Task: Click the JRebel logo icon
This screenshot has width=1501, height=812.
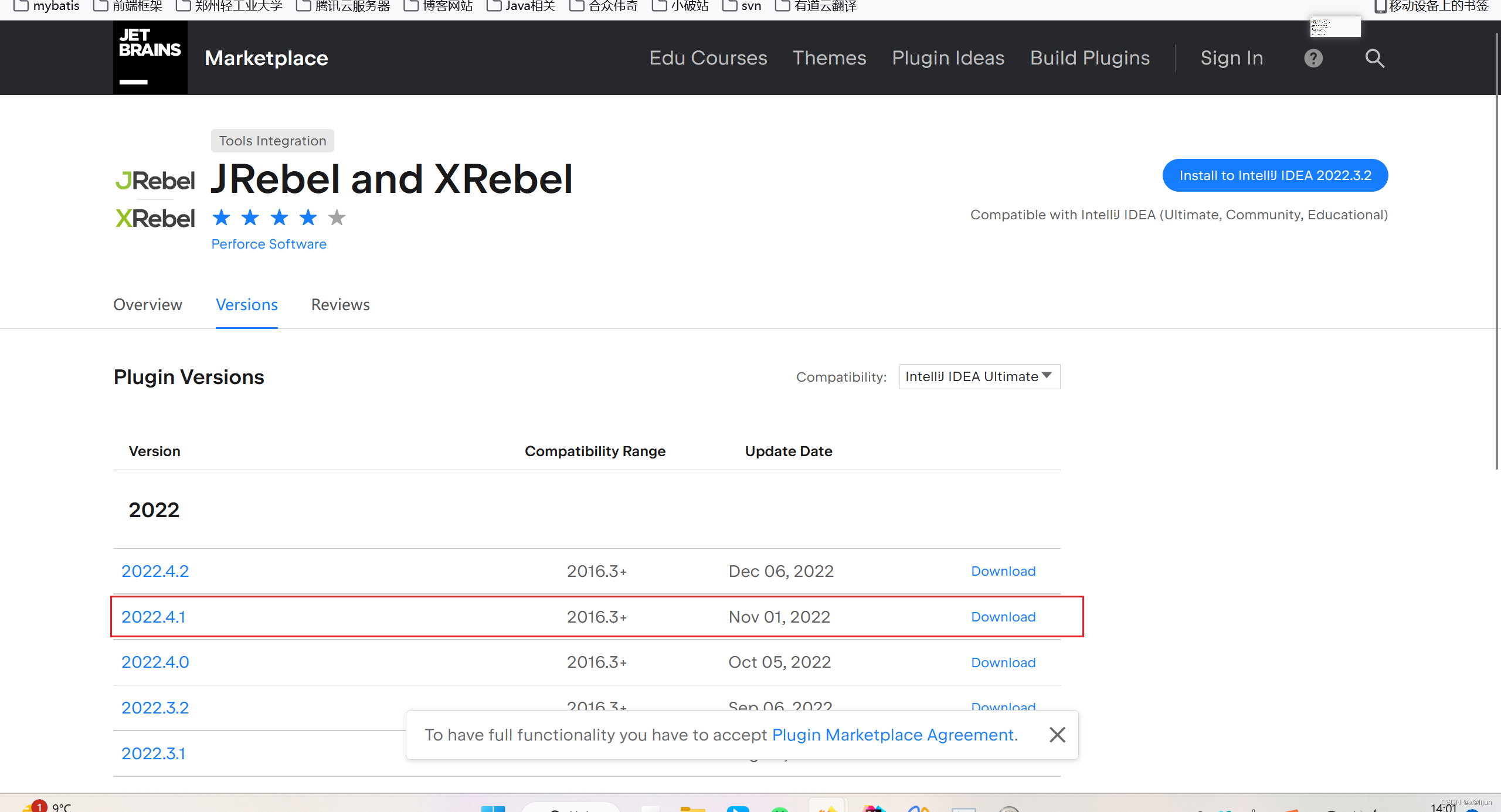Action: click(155, 181)
